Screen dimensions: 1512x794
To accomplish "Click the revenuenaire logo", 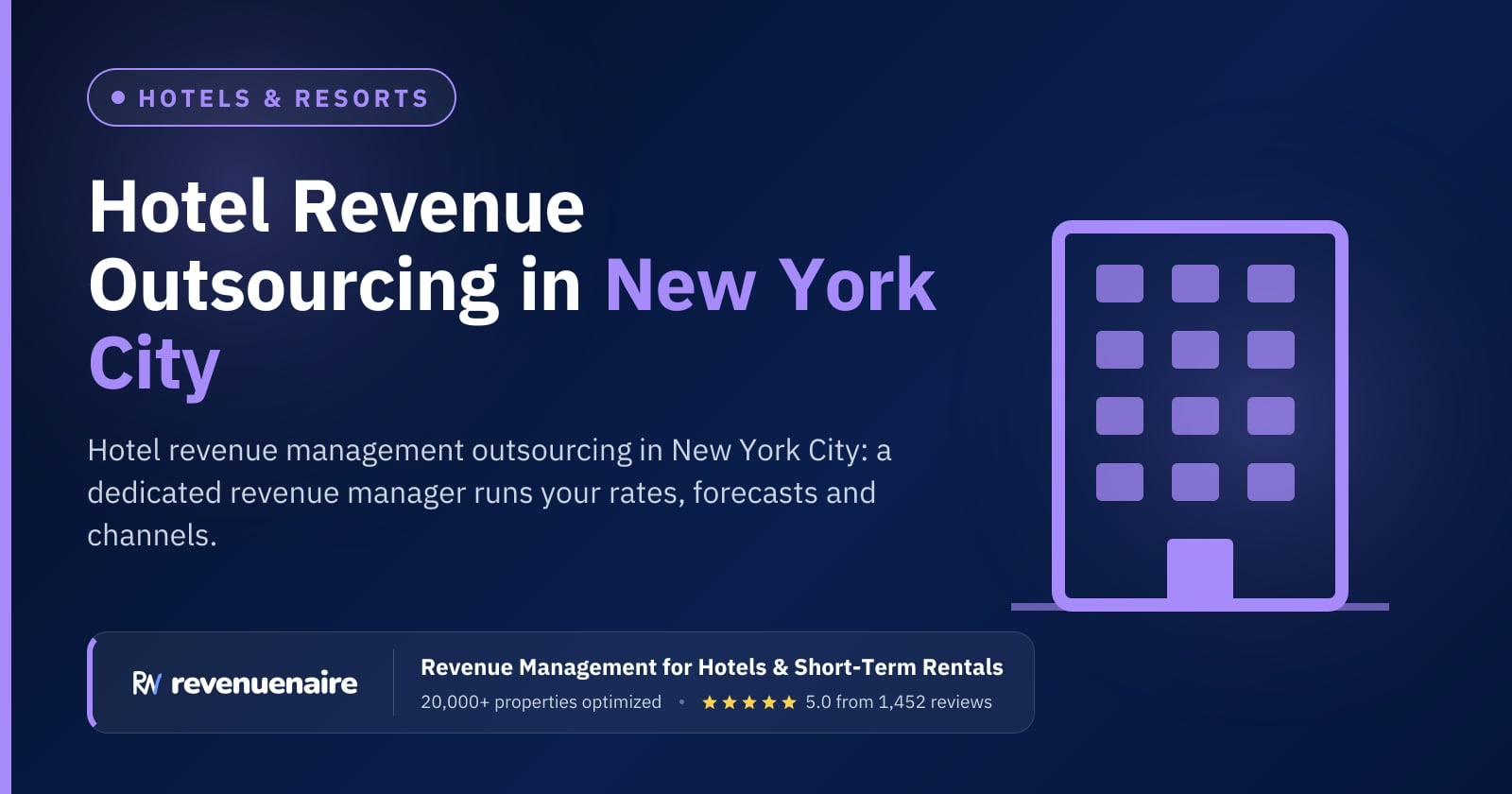I will click(245, 682).
